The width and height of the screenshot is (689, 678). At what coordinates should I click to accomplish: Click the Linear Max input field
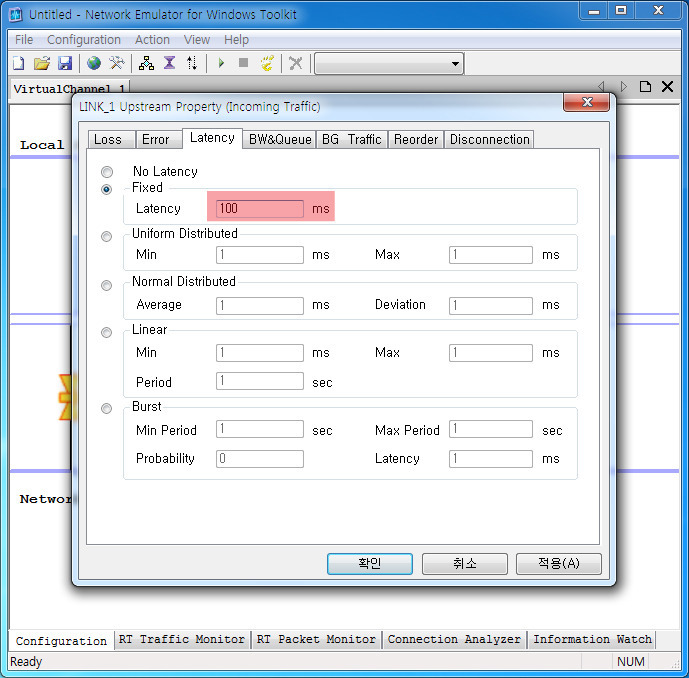(x=491, y=353)
